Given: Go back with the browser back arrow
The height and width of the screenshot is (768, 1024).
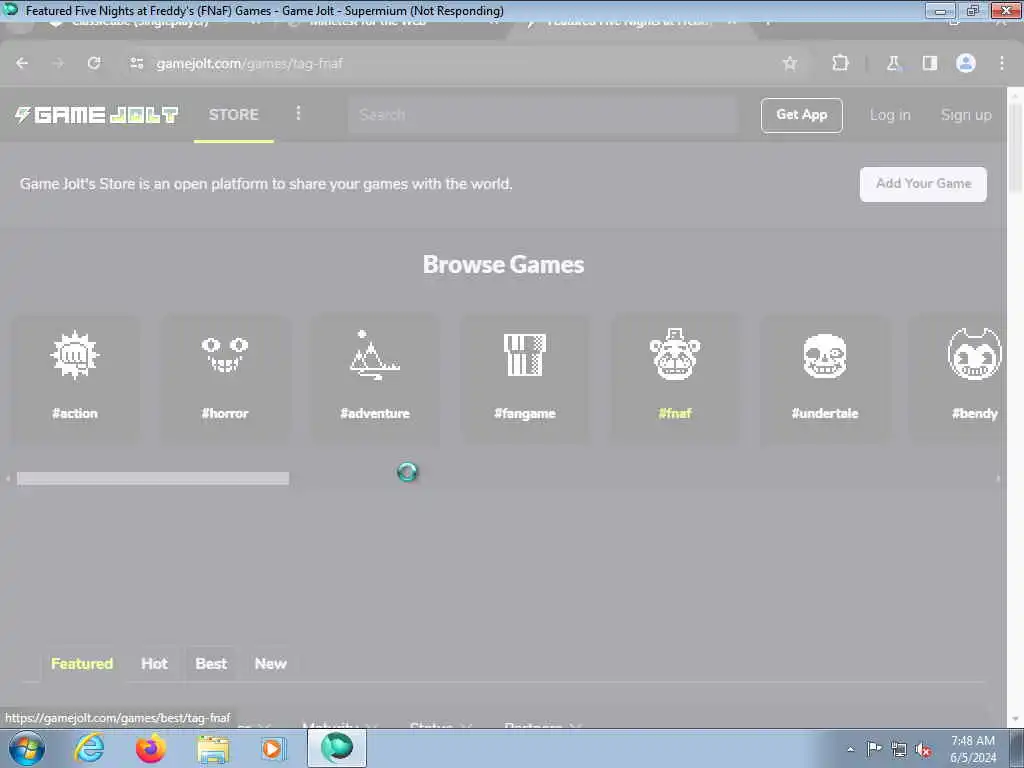Looking at the screenshot, I should (22, 63).
